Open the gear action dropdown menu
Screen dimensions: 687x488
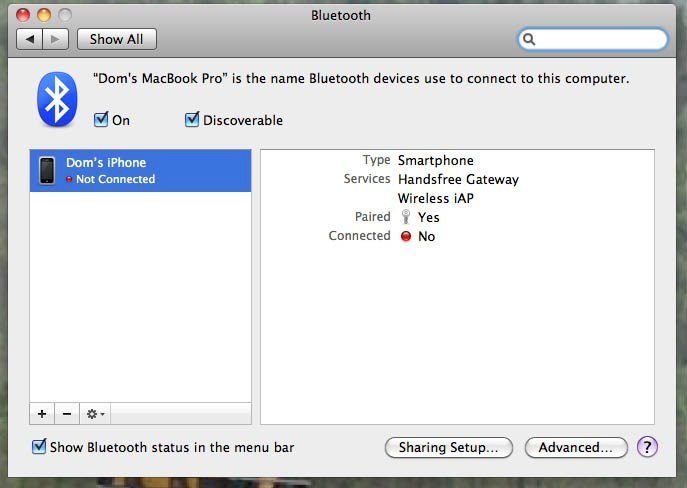point(96,413)
